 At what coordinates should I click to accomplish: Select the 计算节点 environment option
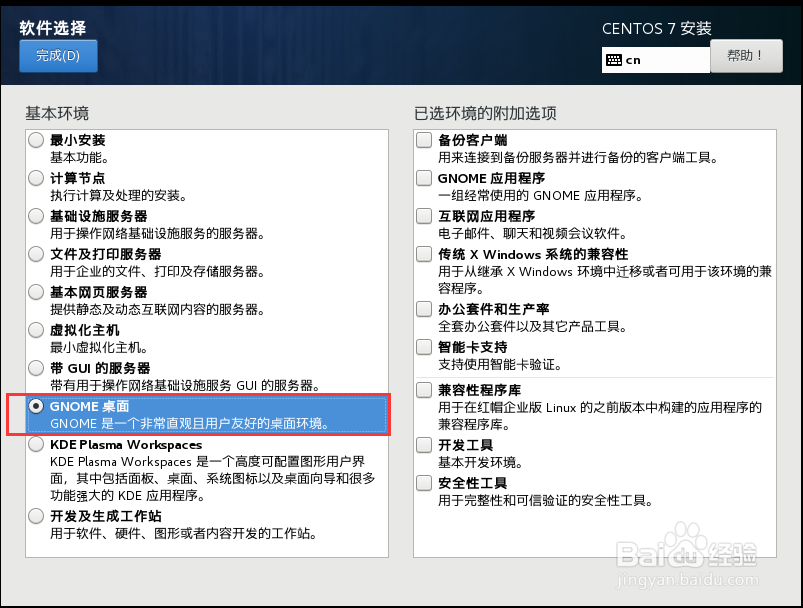pos(35,178)
